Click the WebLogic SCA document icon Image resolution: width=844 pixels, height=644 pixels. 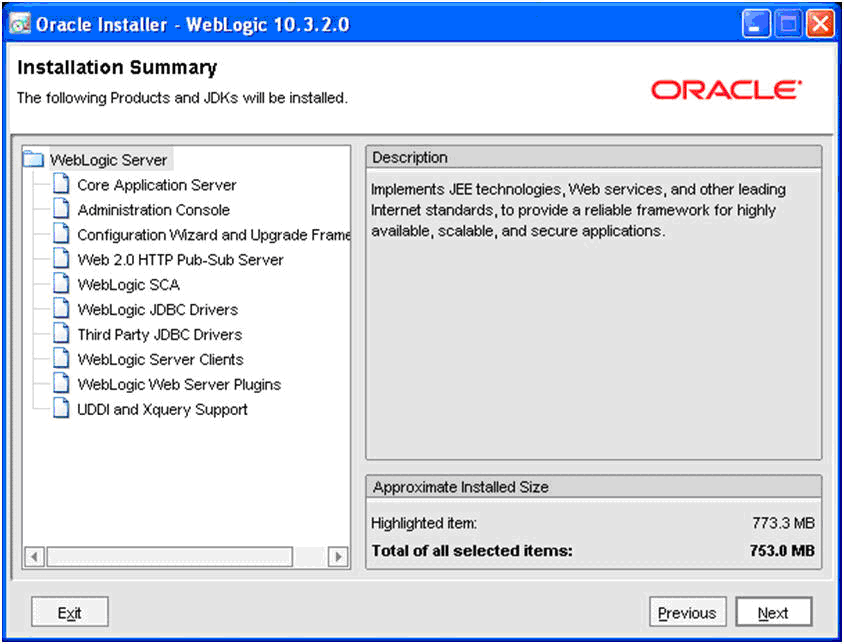coord(61,284)
